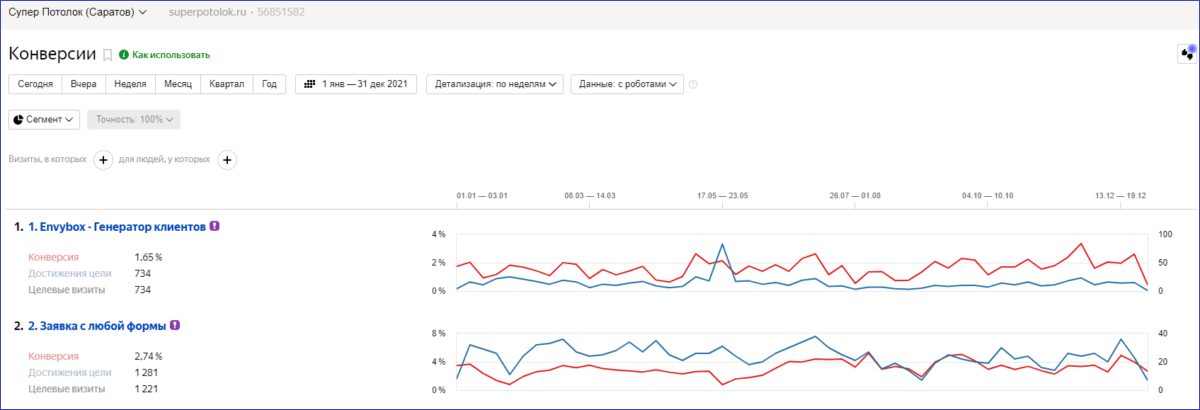Screen dimensions: 1200x410
Task: Open the Сегмент dropdown
Action: click(44, 120)
